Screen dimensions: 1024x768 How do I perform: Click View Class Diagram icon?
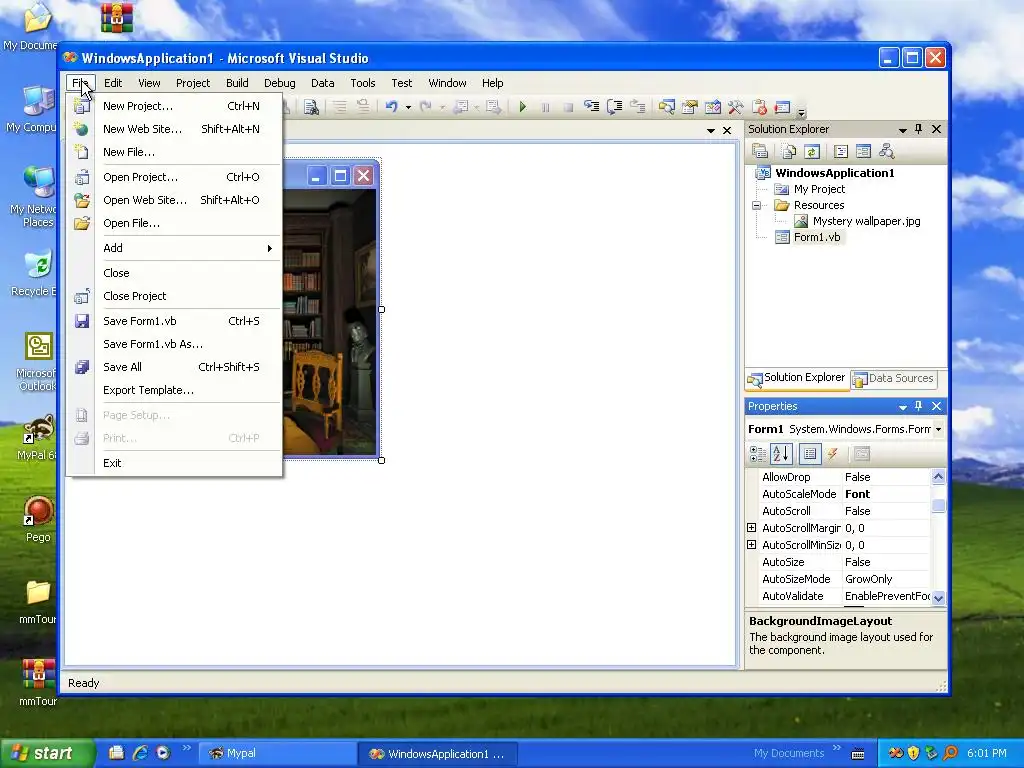coord(886,152)
